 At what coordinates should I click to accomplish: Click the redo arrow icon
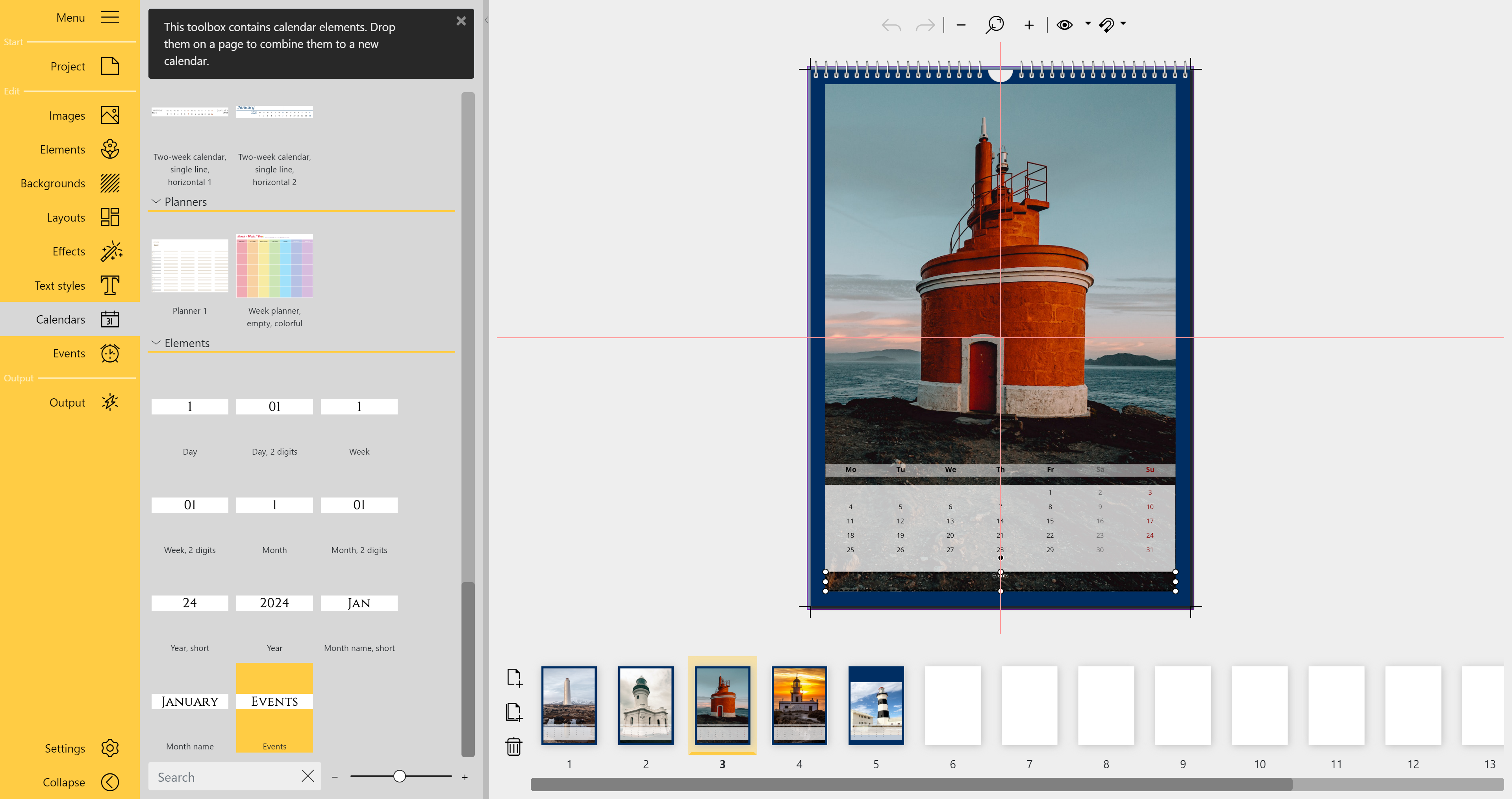[x=925, y=25]
